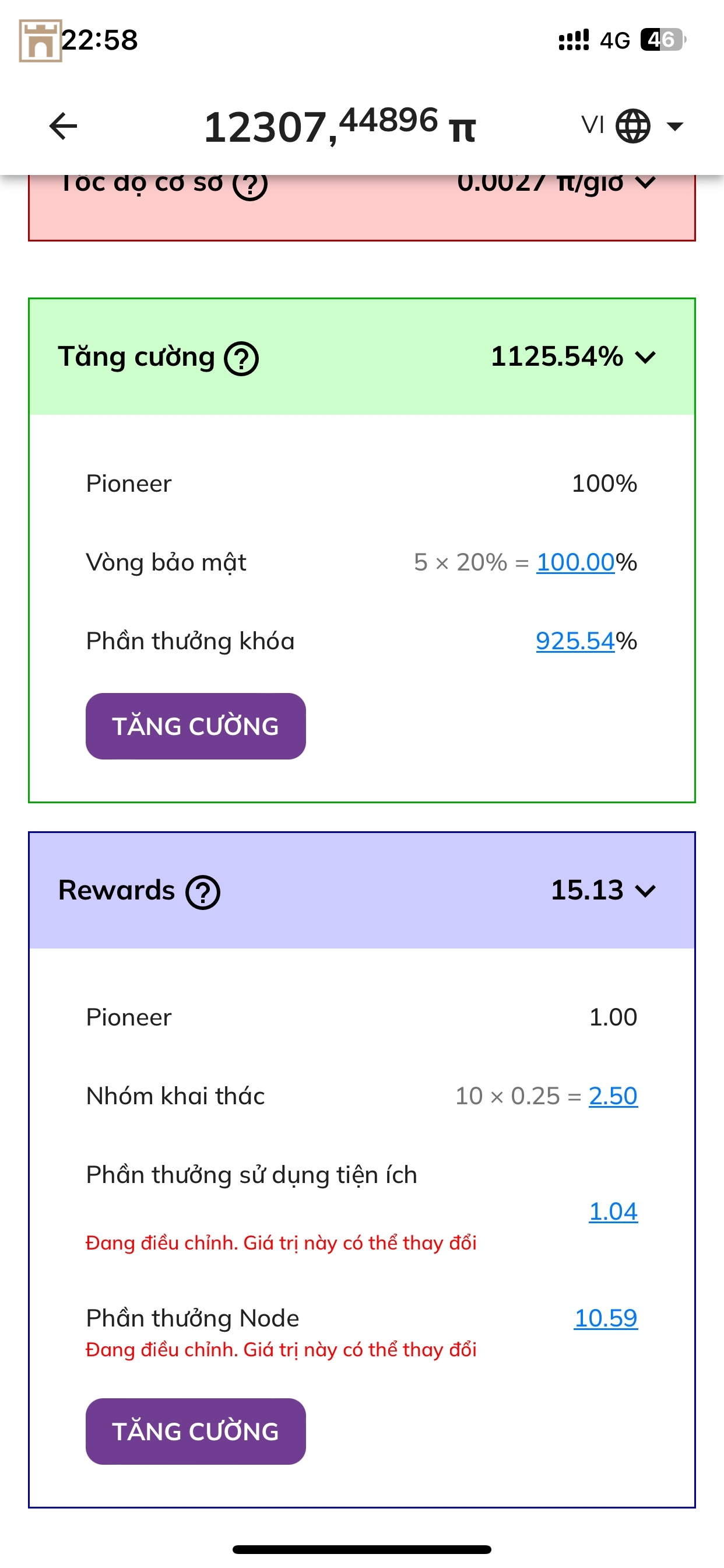
Task: Tap the back arrow icon
Action: point(64,127)
